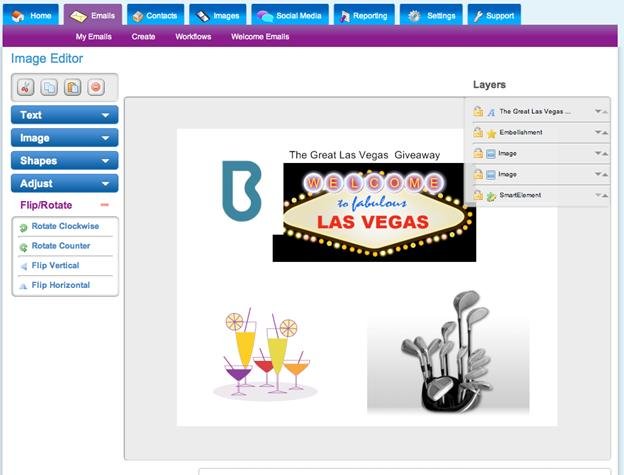
Task: Select The Great Las Vegas layer name
Action: [x=535, y=111]
